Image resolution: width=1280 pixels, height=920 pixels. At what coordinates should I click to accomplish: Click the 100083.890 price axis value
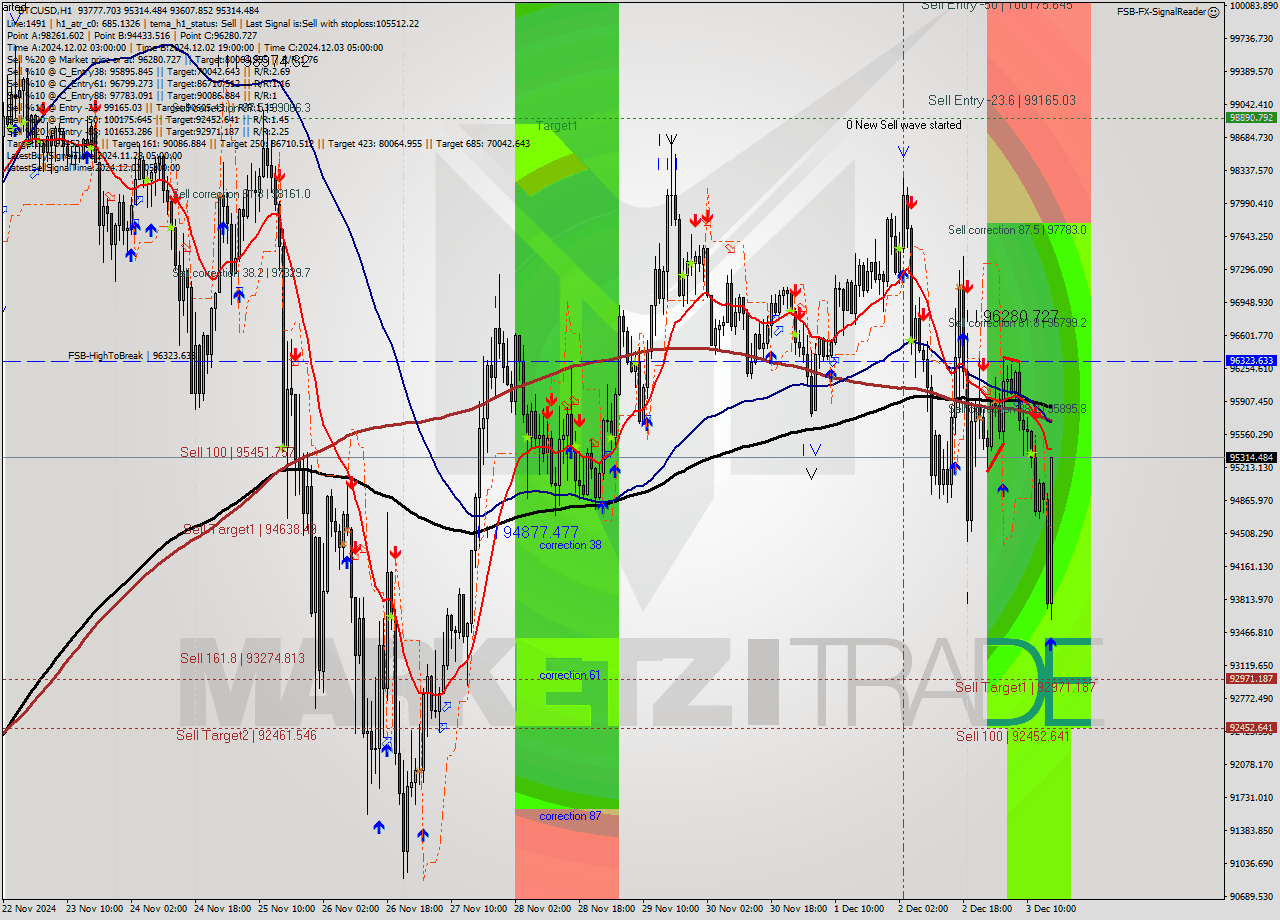click(1252, 5)
